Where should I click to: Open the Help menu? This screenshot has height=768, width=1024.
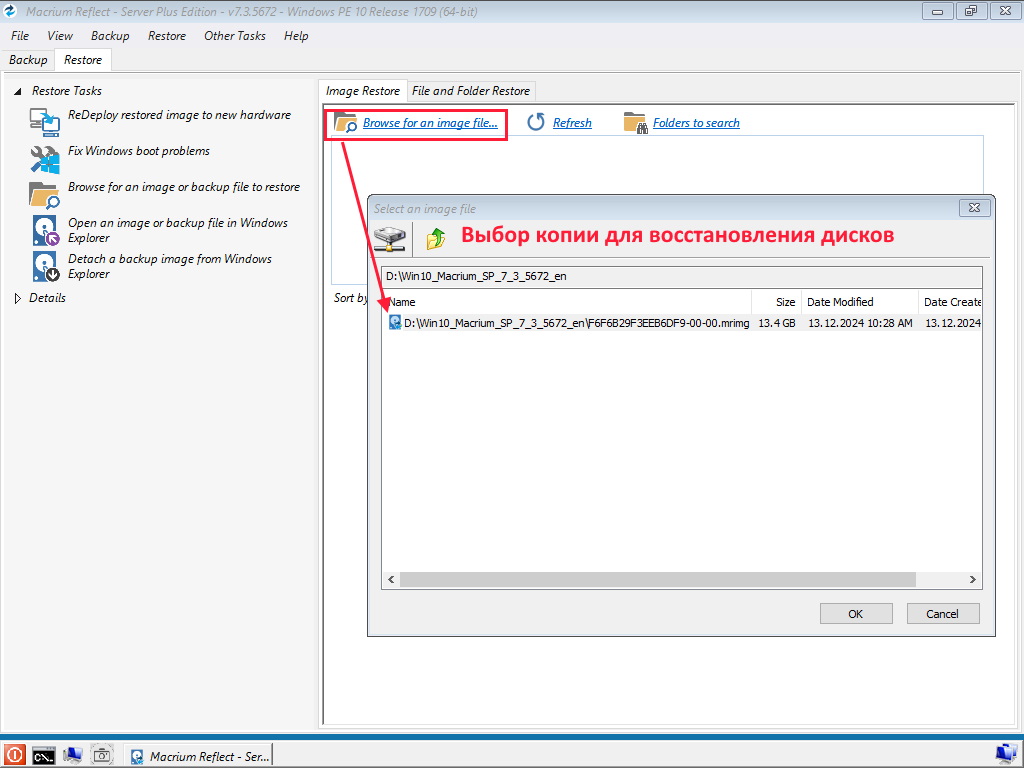pyautogui.click(x=296, y=36)
